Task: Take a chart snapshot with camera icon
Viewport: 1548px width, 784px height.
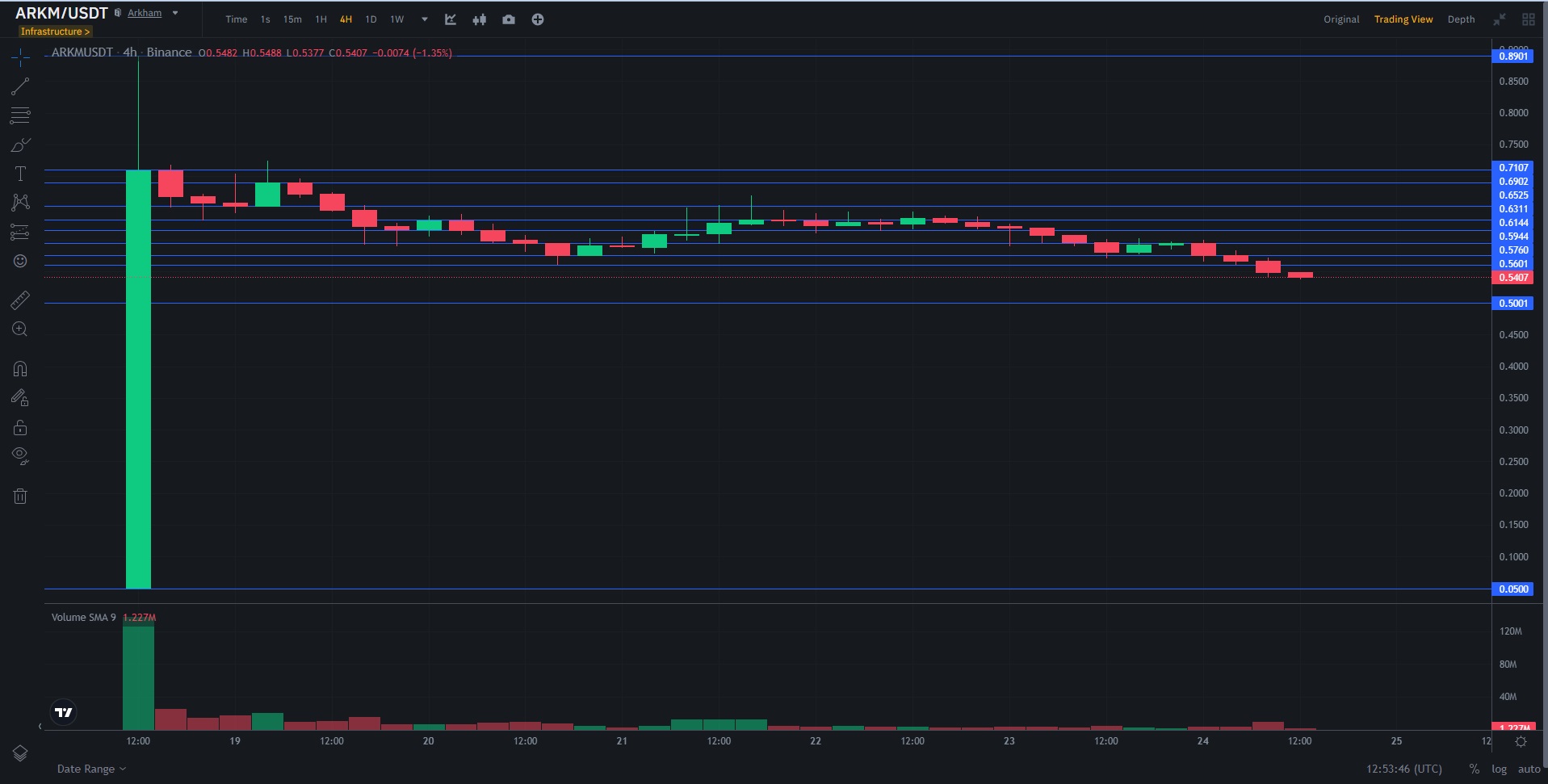Action: tap(509, 19)
